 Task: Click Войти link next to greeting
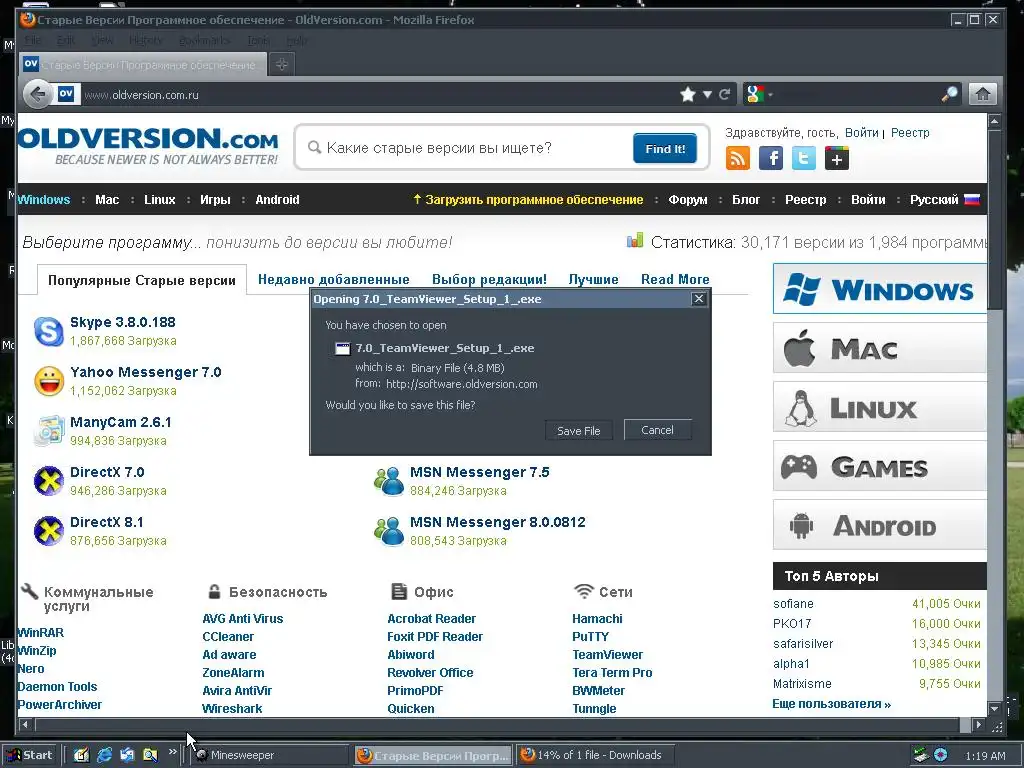click(862, 133)
